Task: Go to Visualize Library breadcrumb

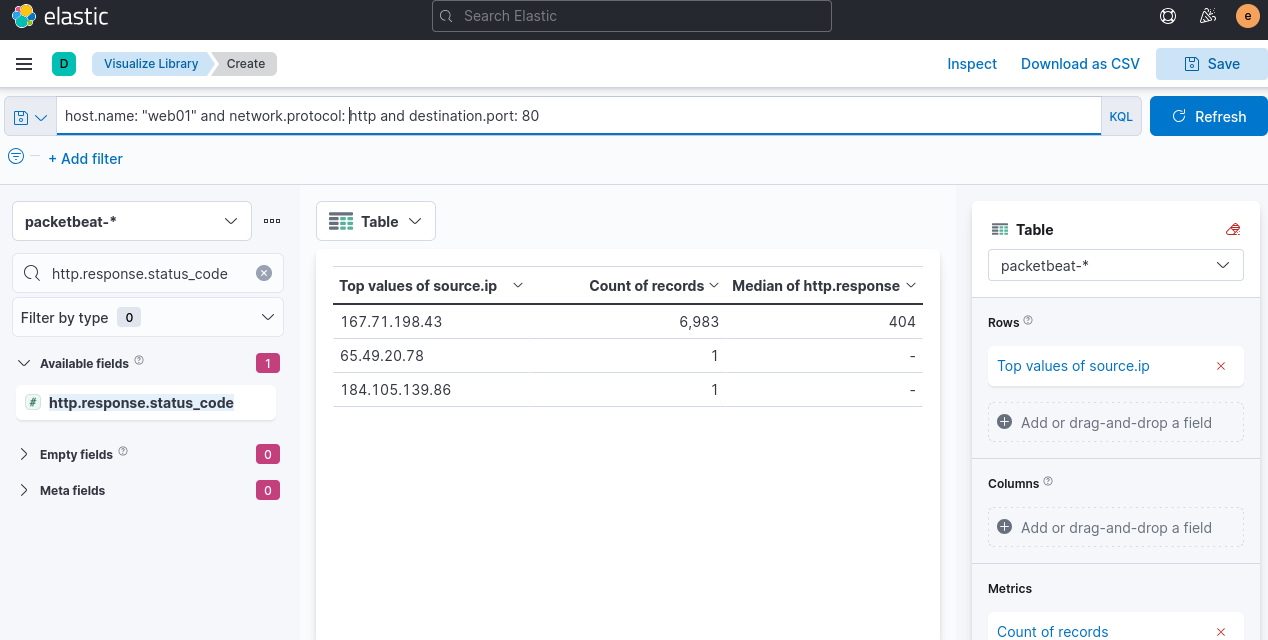Action: click(x=151, y=64)
